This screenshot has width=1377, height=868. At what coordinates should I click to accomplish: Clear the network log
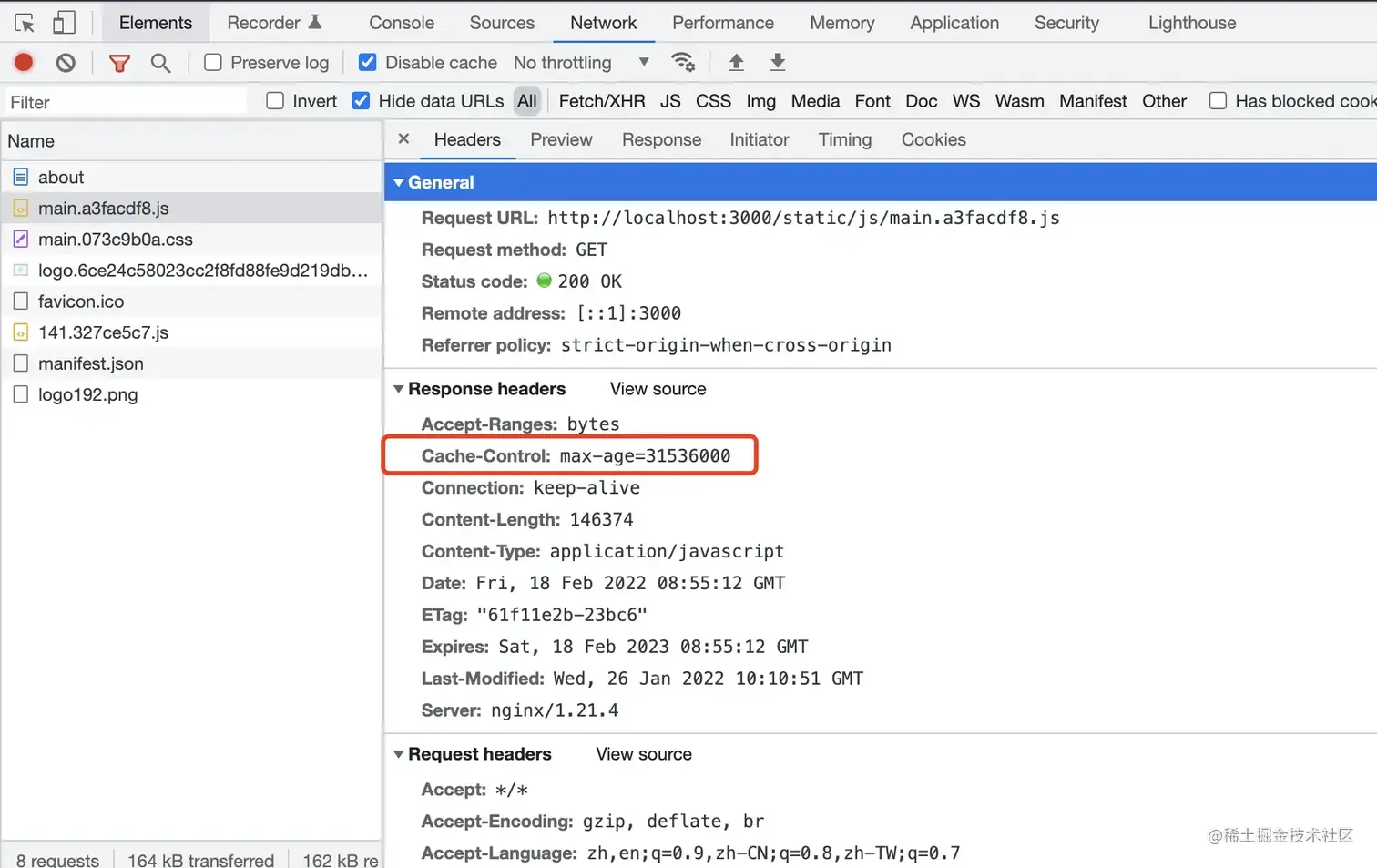(x=66, y=63)
